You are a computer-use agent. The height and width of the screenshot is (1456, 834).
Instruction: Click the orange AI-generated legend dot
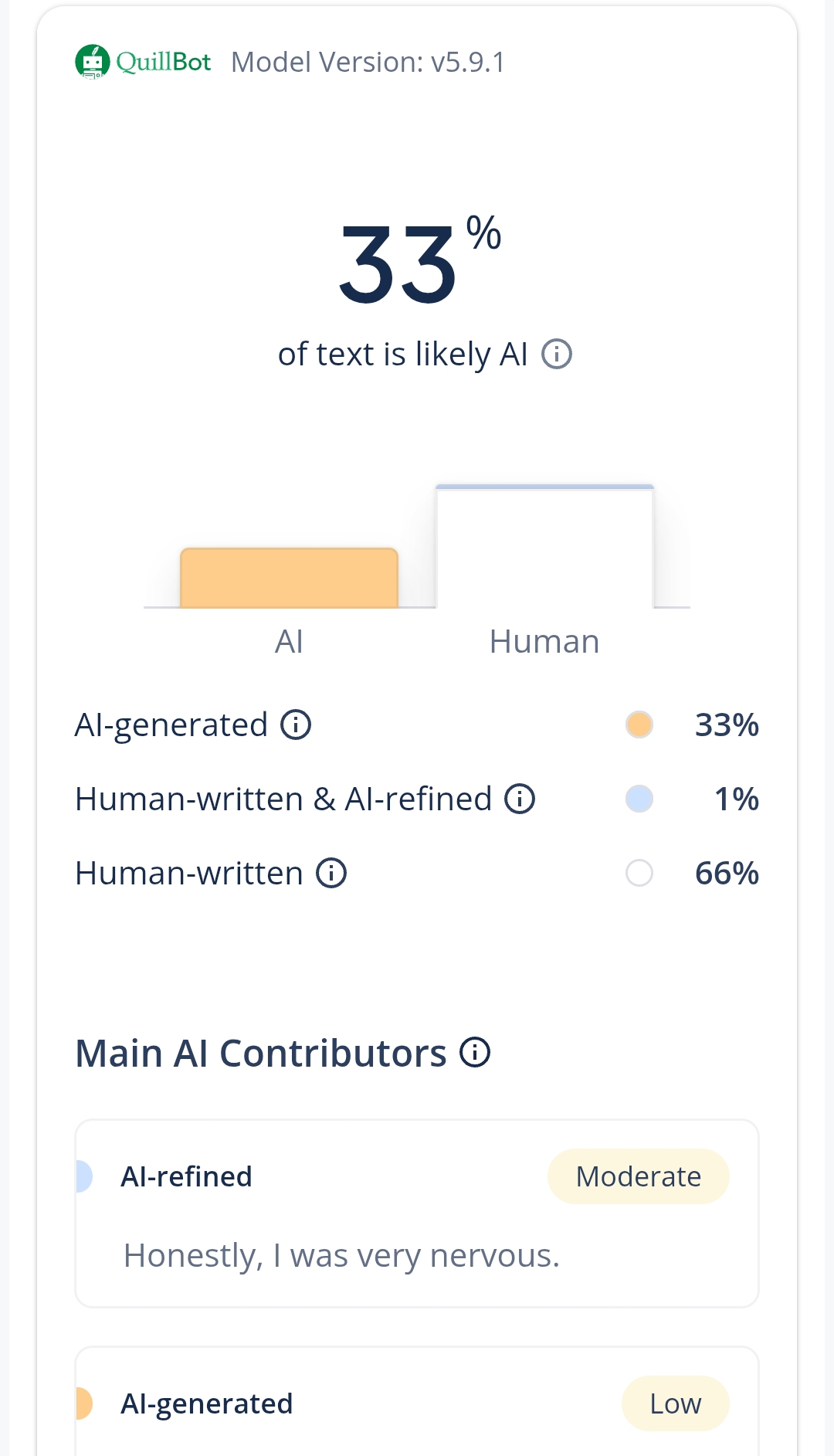tap(639, 725)
